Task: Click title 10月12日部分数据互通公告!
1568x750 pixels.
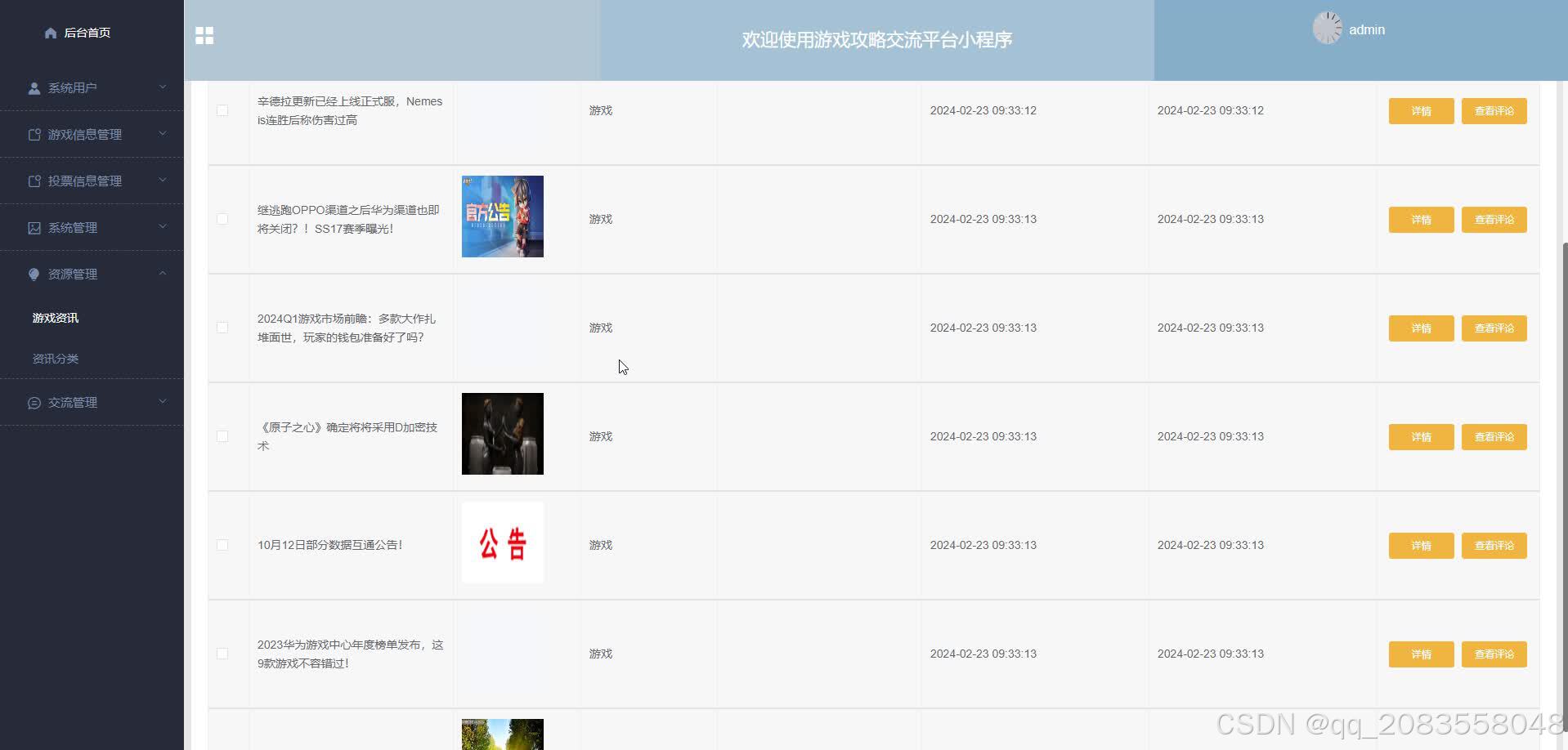Action: coord(330,545)
